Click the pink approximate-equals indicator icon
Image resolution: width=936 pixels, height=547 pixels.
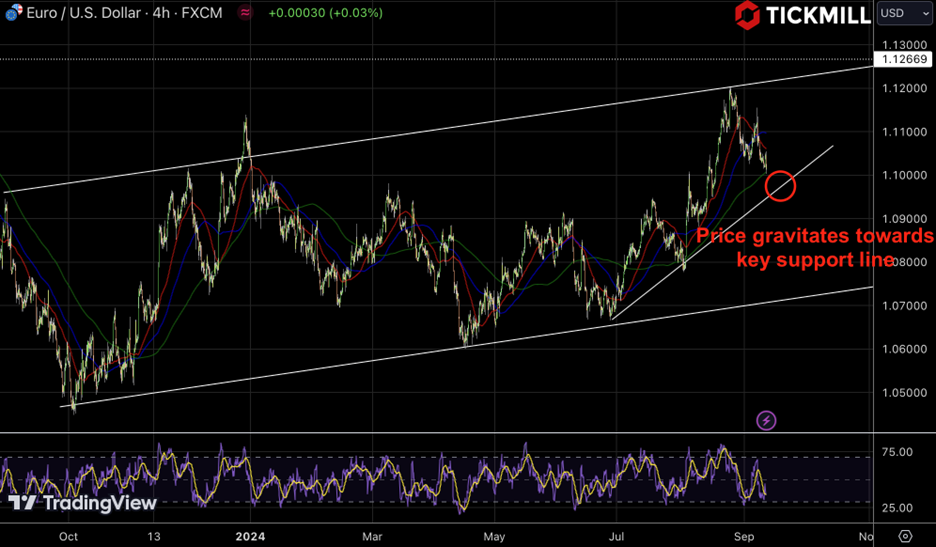click(245, 13)
